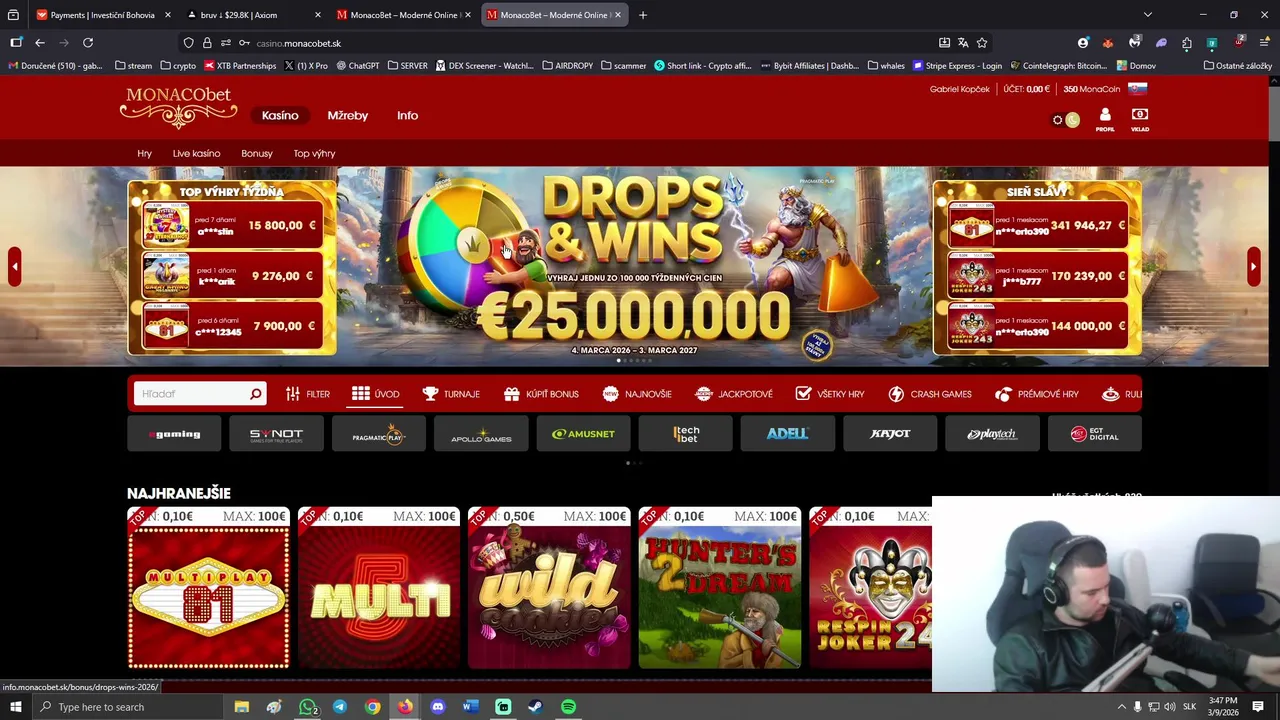Change language via the Slovak flag
1280x720 pixels.
pos(1137,89)
